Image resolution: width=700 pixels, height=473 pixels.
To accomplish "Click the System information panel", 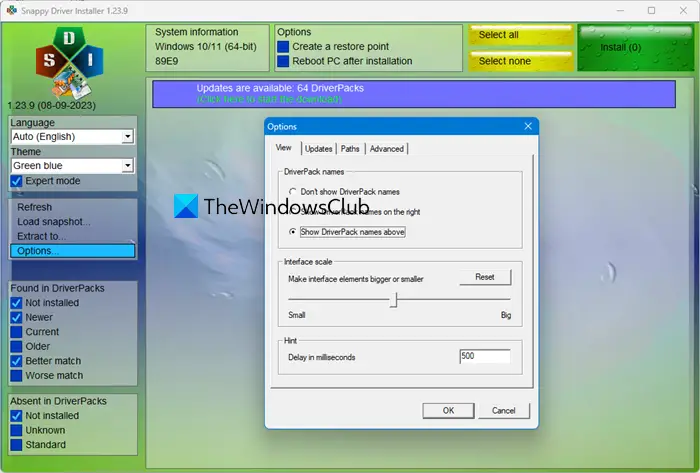I will [x=208, y=48].
